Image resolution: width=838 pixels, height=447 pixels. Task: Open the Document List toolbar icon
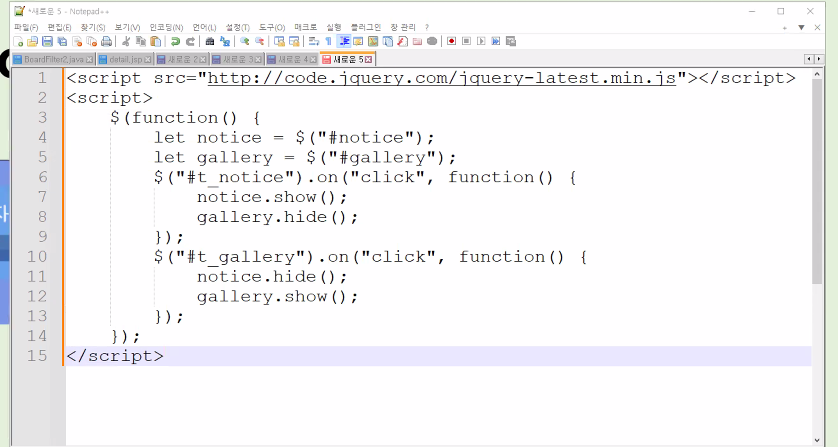coord(388,41)
